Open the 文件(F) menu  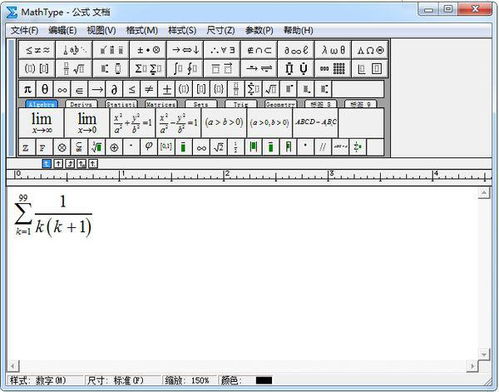tap(25, 31)
